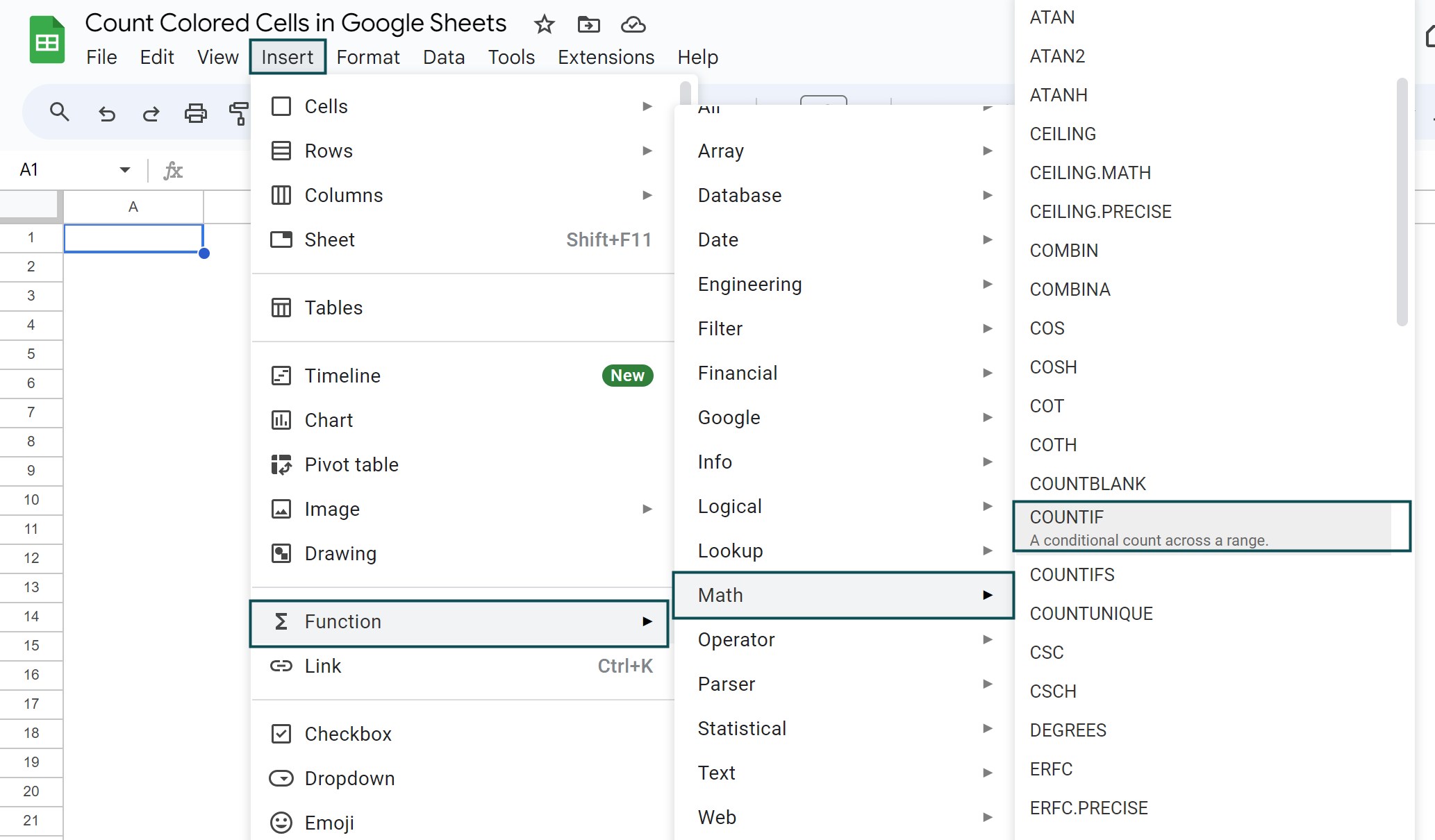Screen dimensions: 1435x840
Task: Star the document title
Action: coord(544,25)
